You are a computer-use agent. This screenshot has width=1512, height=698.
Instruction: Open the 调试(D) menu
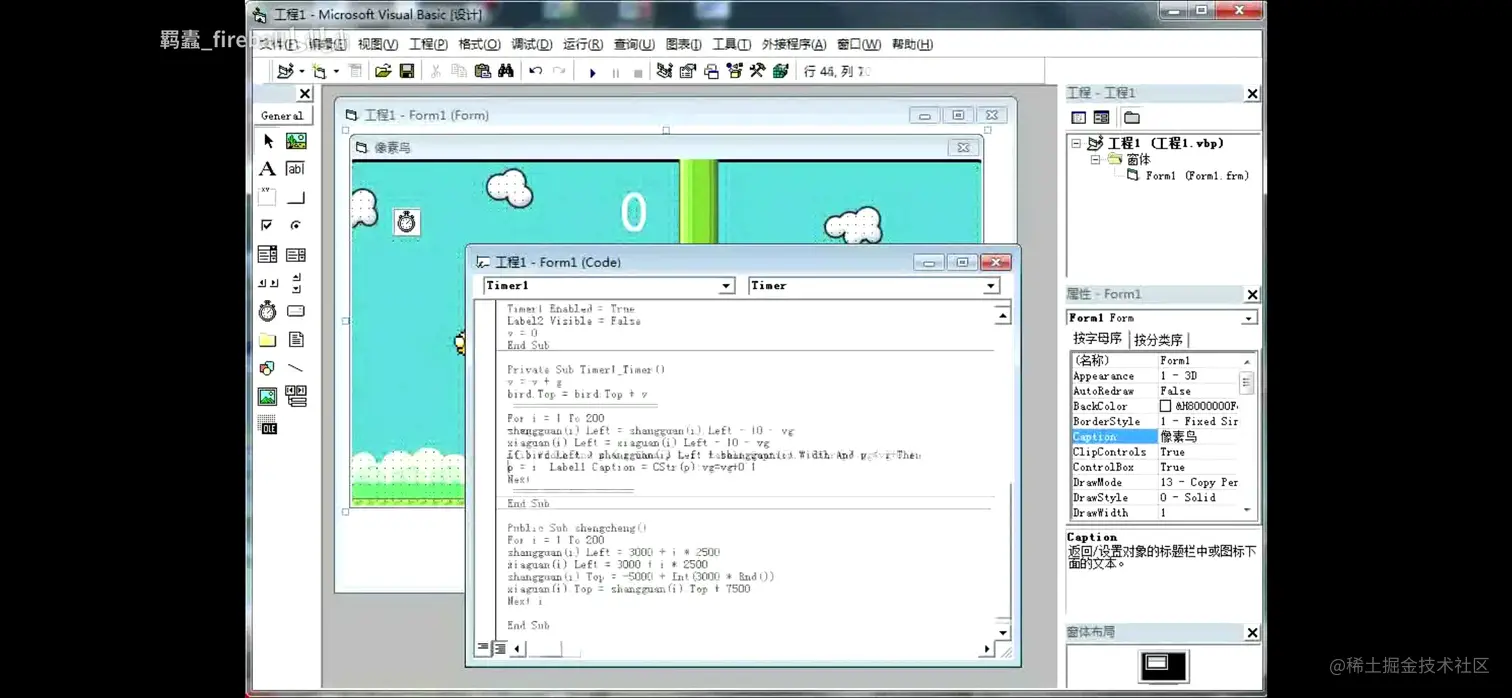point(531,44)
